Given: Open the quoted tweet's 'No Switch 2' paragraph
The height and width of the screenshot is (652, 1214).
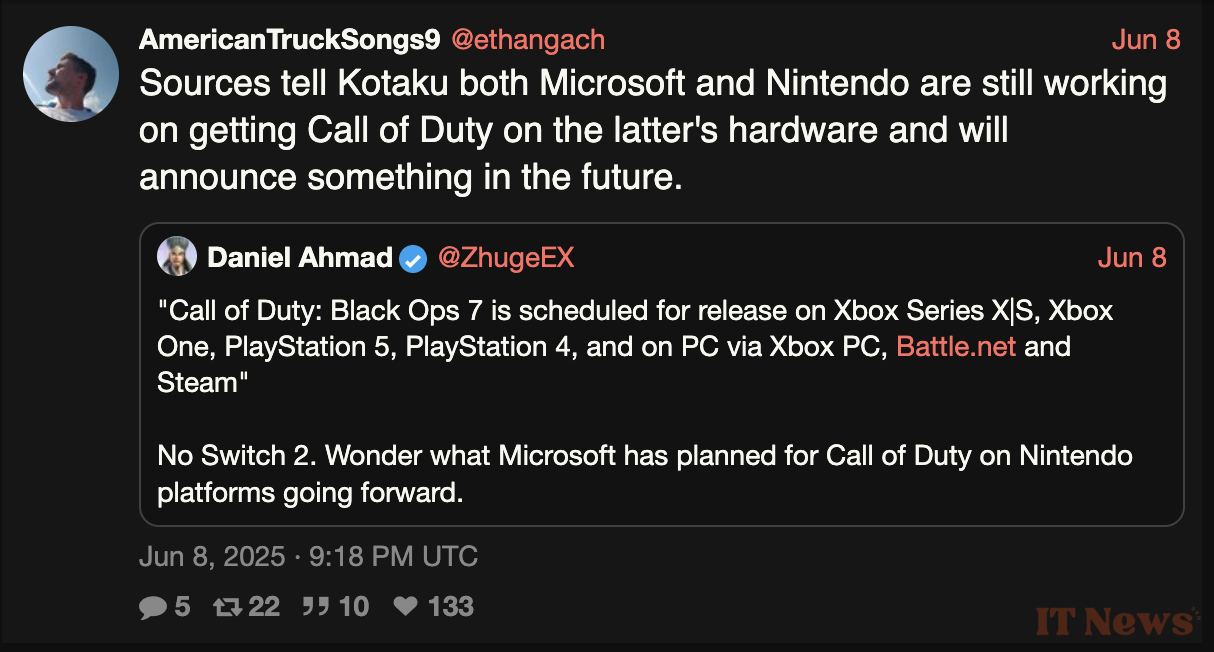Looking at the screenshot, I should pyautogui.click(x=645, y=474).
